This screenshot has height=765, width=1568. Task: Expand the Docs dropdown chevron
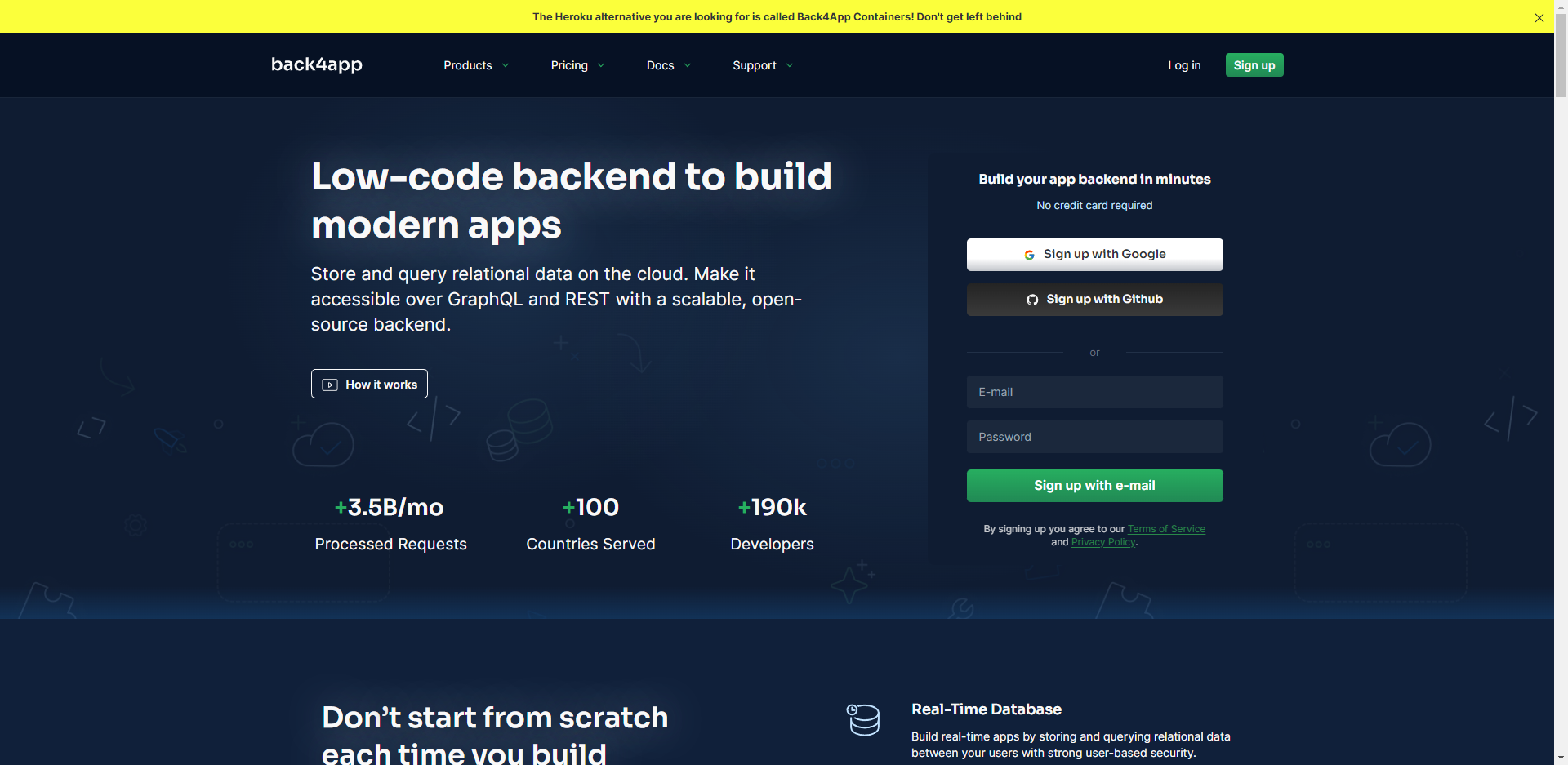pyautogui.click(x=688, y=65)
